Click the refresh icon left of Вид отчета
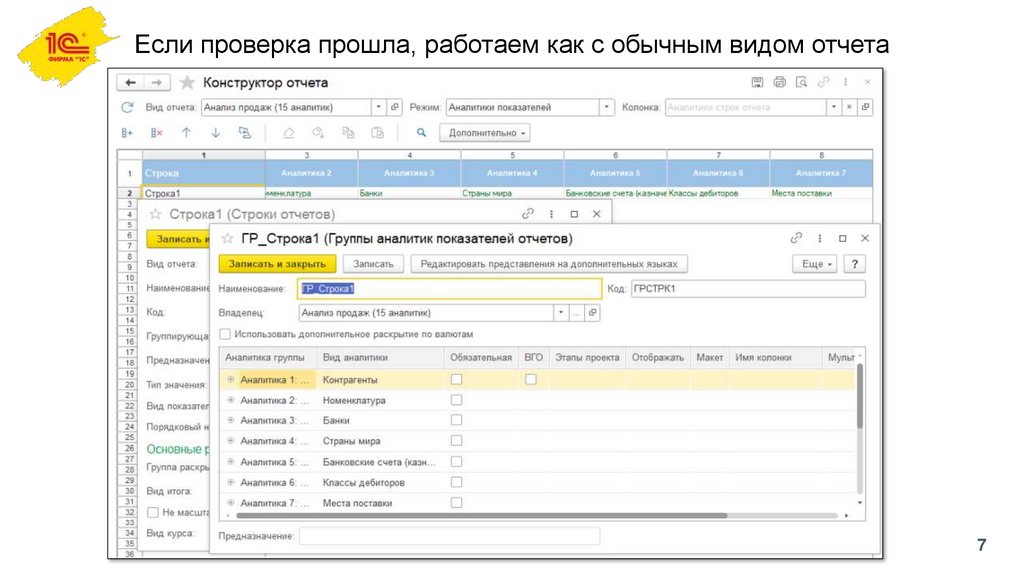Screen dimensions: 1024x574 coord(127,107)
